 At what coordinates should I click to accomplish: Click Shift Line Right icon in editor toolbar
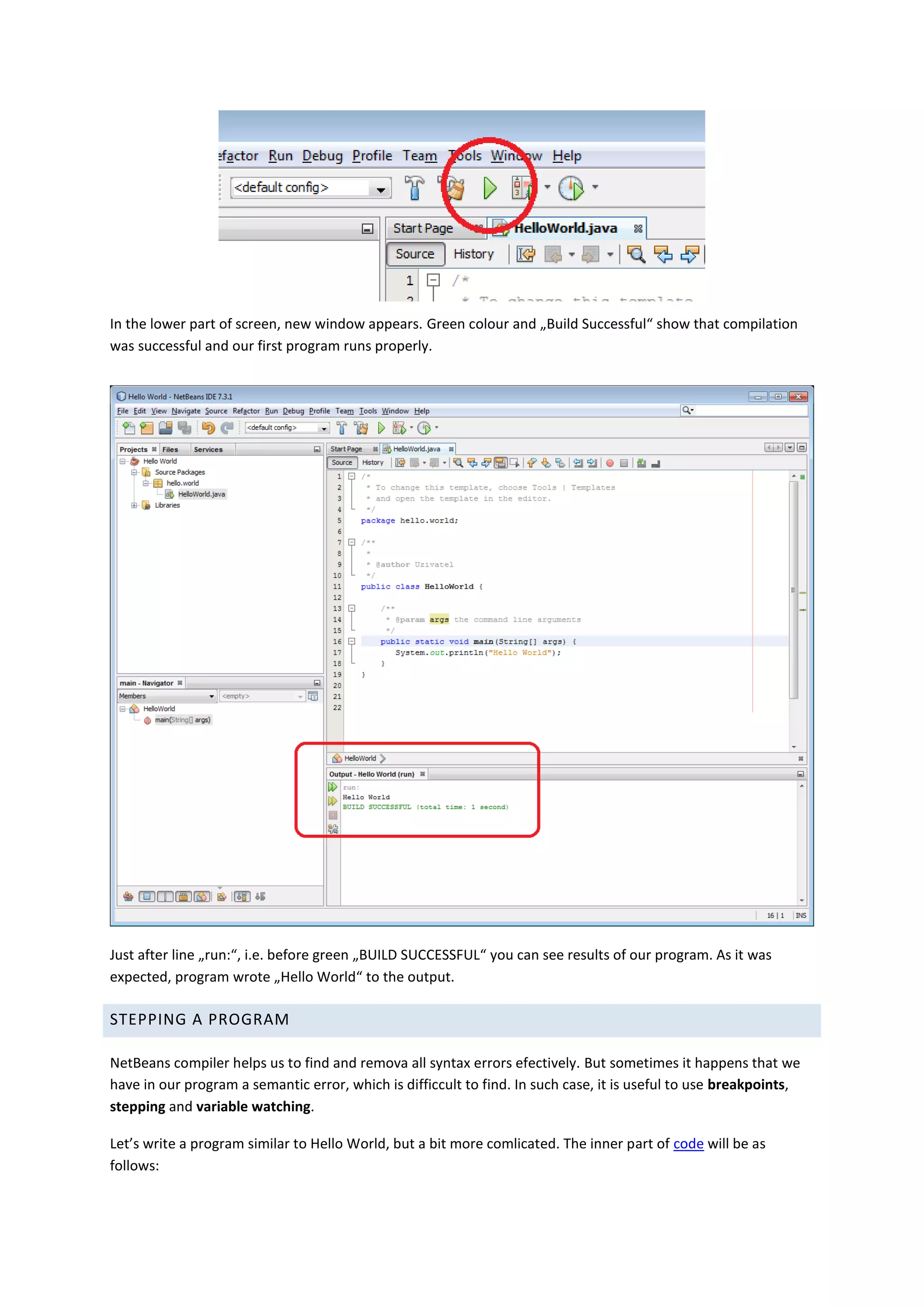pos(592,463)
